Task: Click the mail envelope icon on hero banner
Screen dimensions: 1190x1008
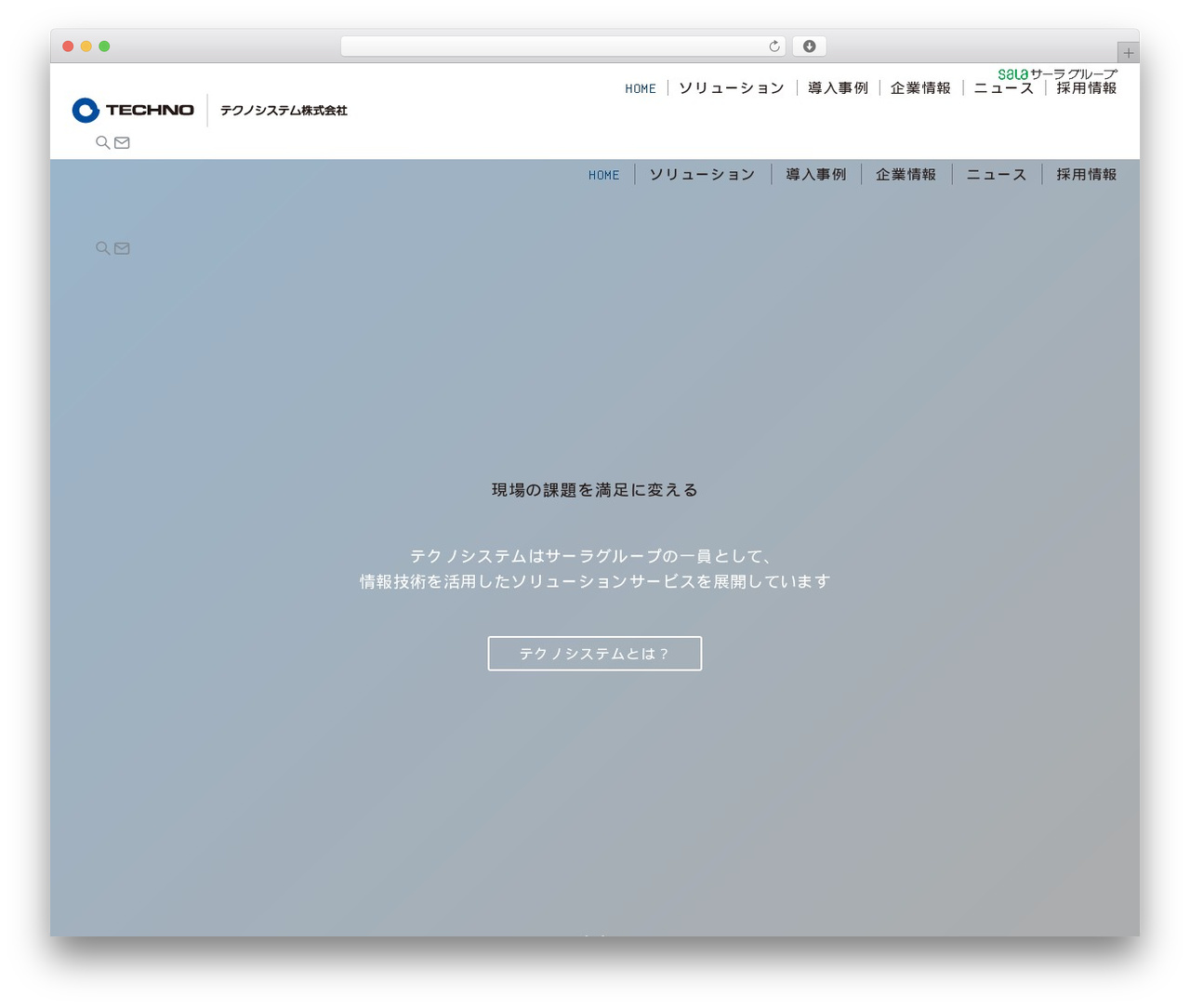Action: 122,248
